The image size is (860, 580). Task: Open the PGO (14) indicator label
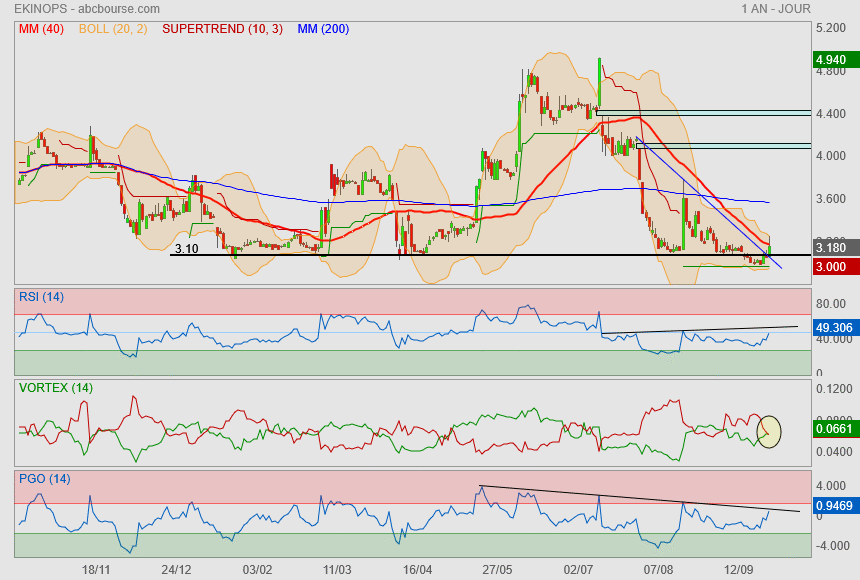click(x=44, y=478)
